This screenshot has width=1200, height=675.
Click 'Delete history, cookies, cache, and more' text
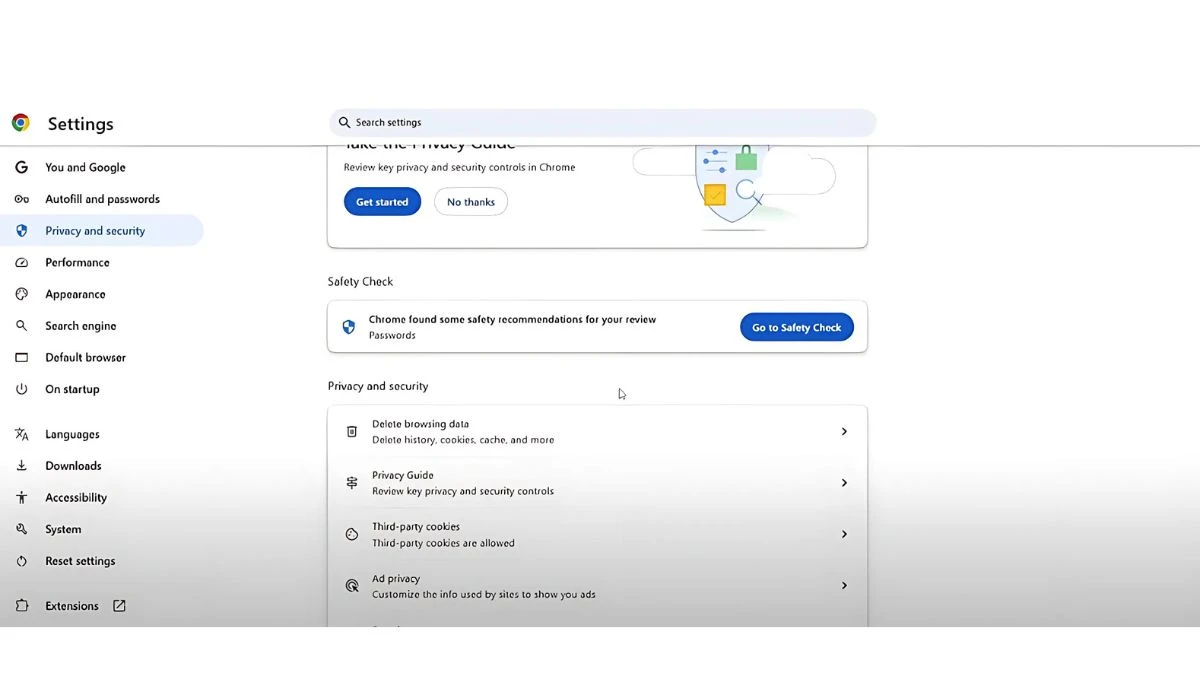tap(463, 440)
